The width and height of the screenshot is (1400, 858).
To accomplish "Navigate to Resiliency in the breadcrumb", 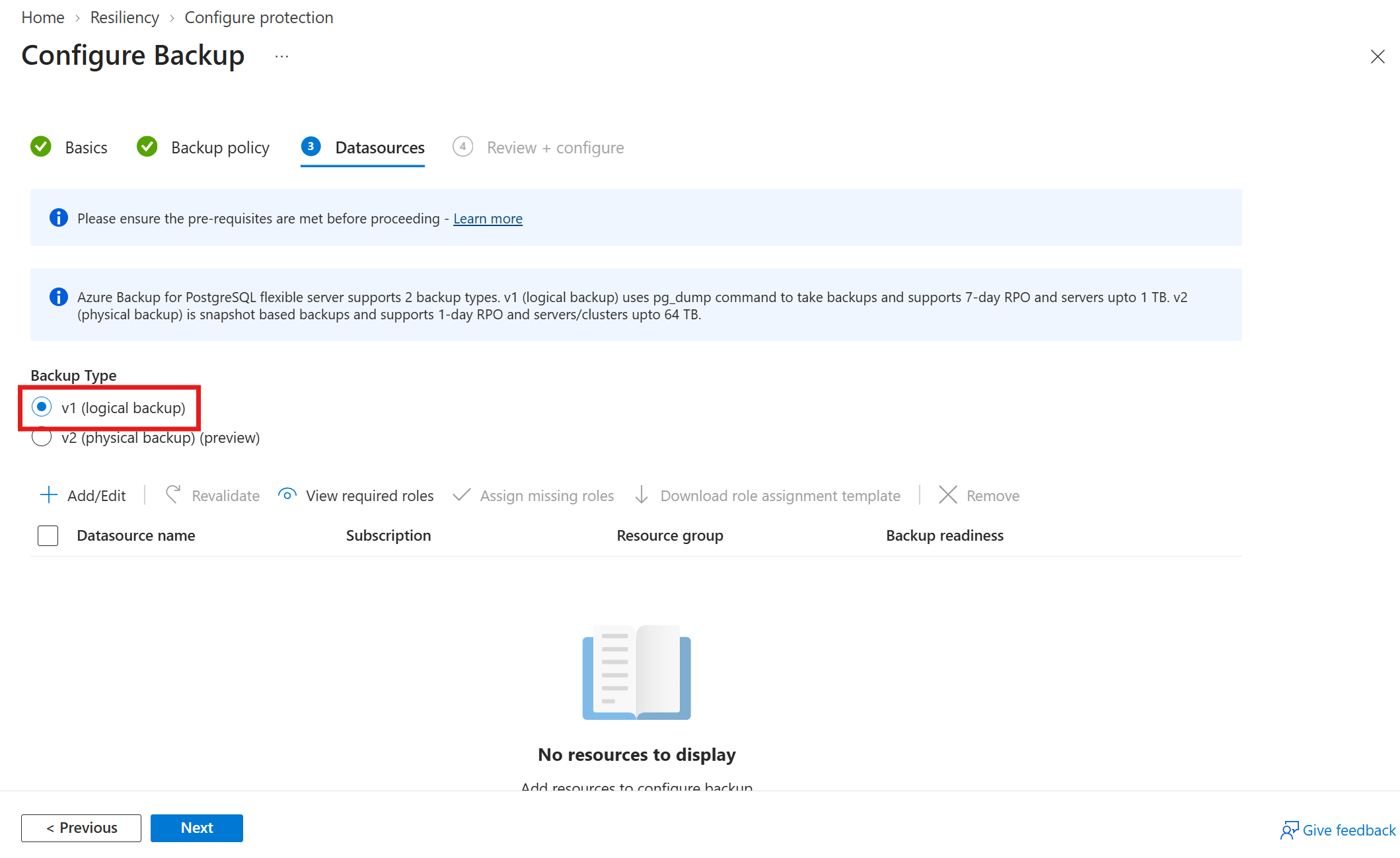I will coord(124,18).
